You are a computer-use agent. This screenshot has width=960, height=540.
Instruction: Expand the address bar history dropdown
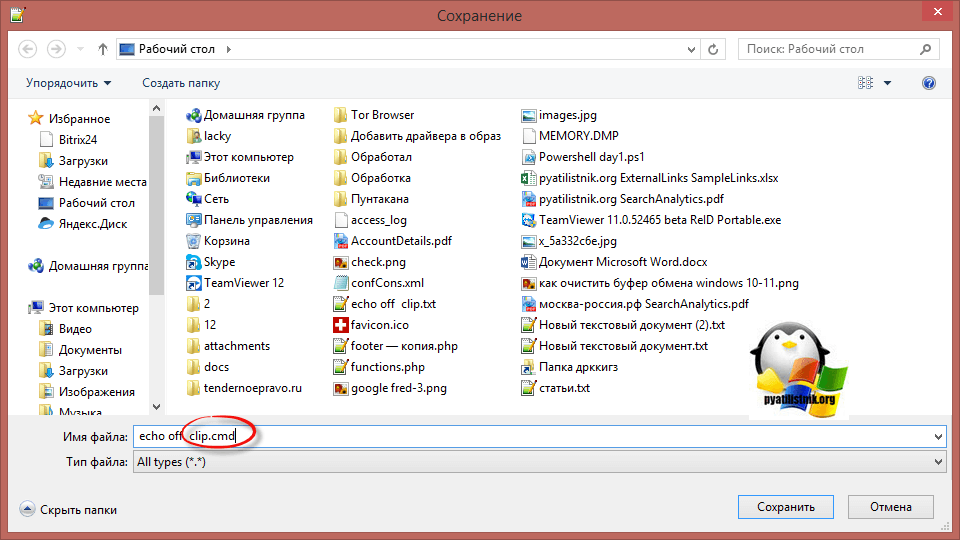689,49
